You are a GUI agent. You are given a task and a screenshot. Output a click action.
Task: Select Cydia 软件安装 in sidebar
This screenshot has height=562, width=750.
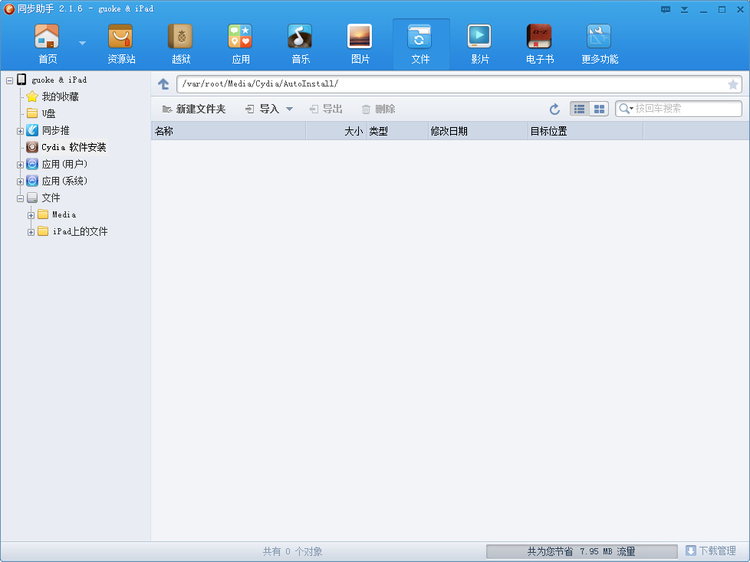(x=74, y=147)
